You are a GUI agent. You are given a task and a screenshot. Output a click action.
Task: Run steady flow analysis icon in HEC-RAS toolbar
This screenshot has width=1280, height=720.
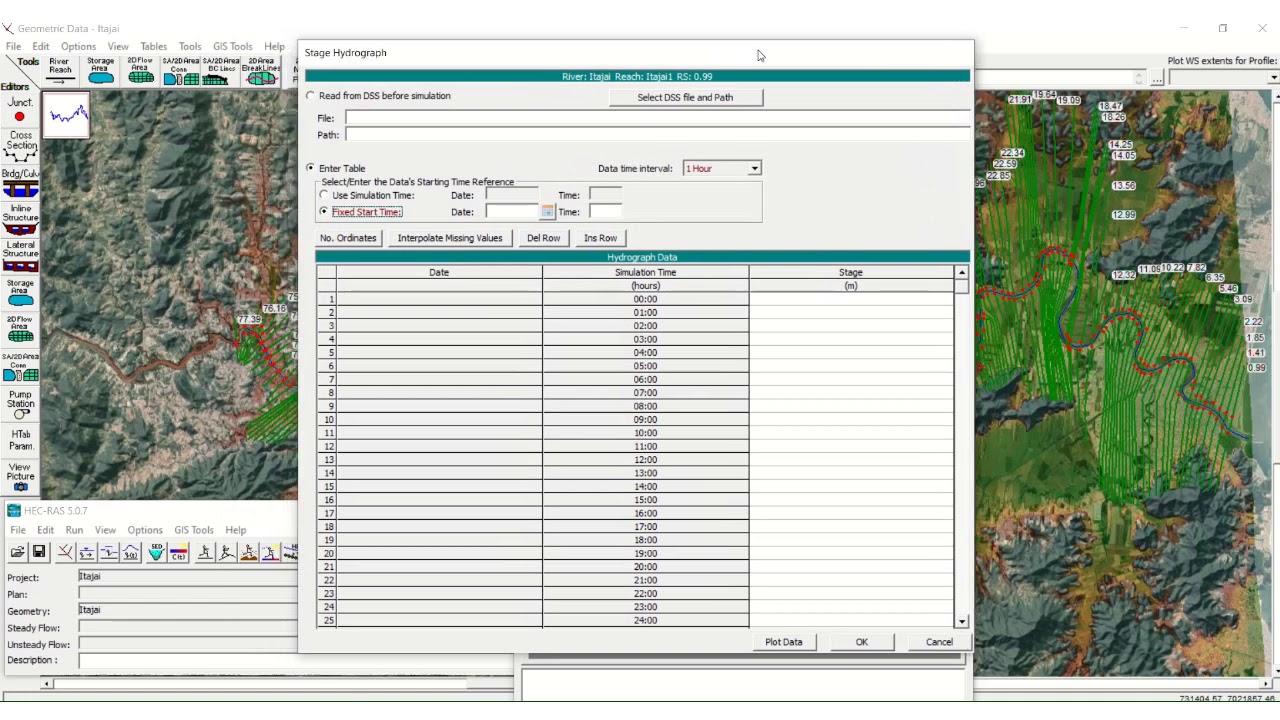pos(205,552)
